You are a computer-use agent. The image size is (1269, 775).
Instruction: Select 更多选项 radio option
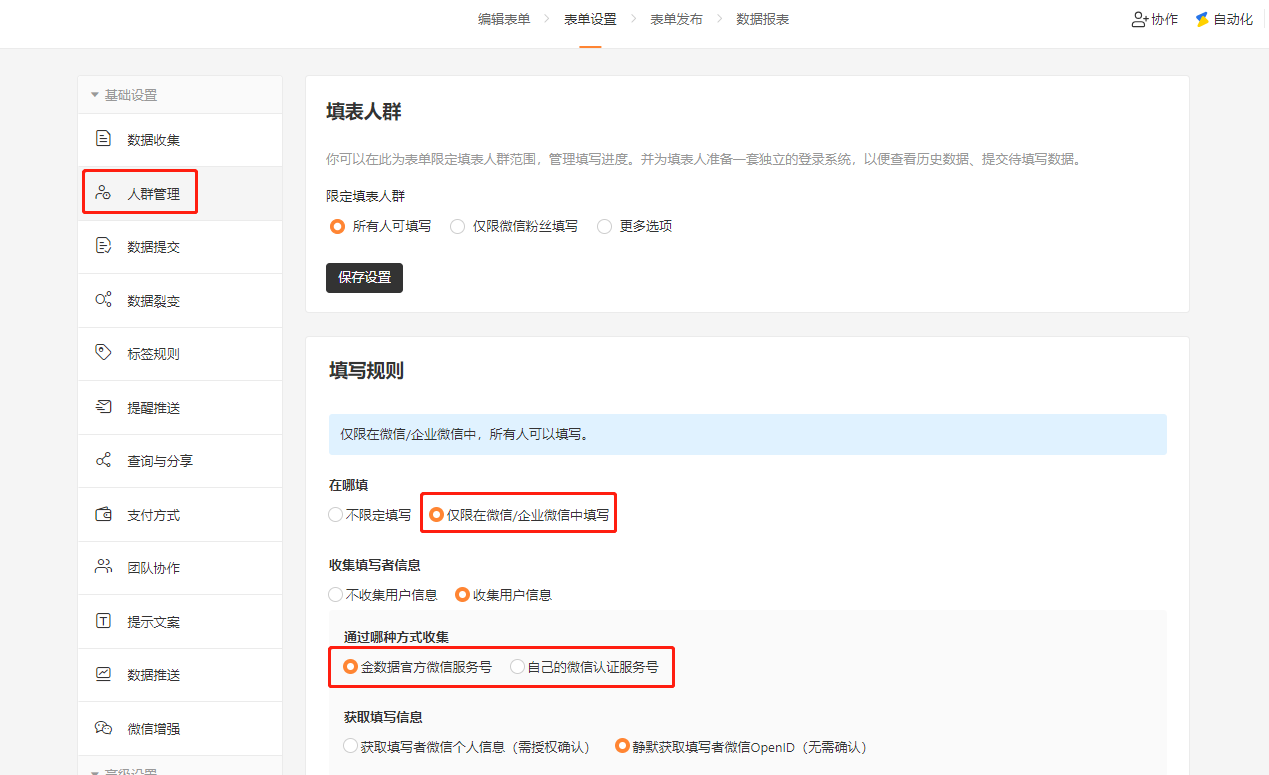604,226
